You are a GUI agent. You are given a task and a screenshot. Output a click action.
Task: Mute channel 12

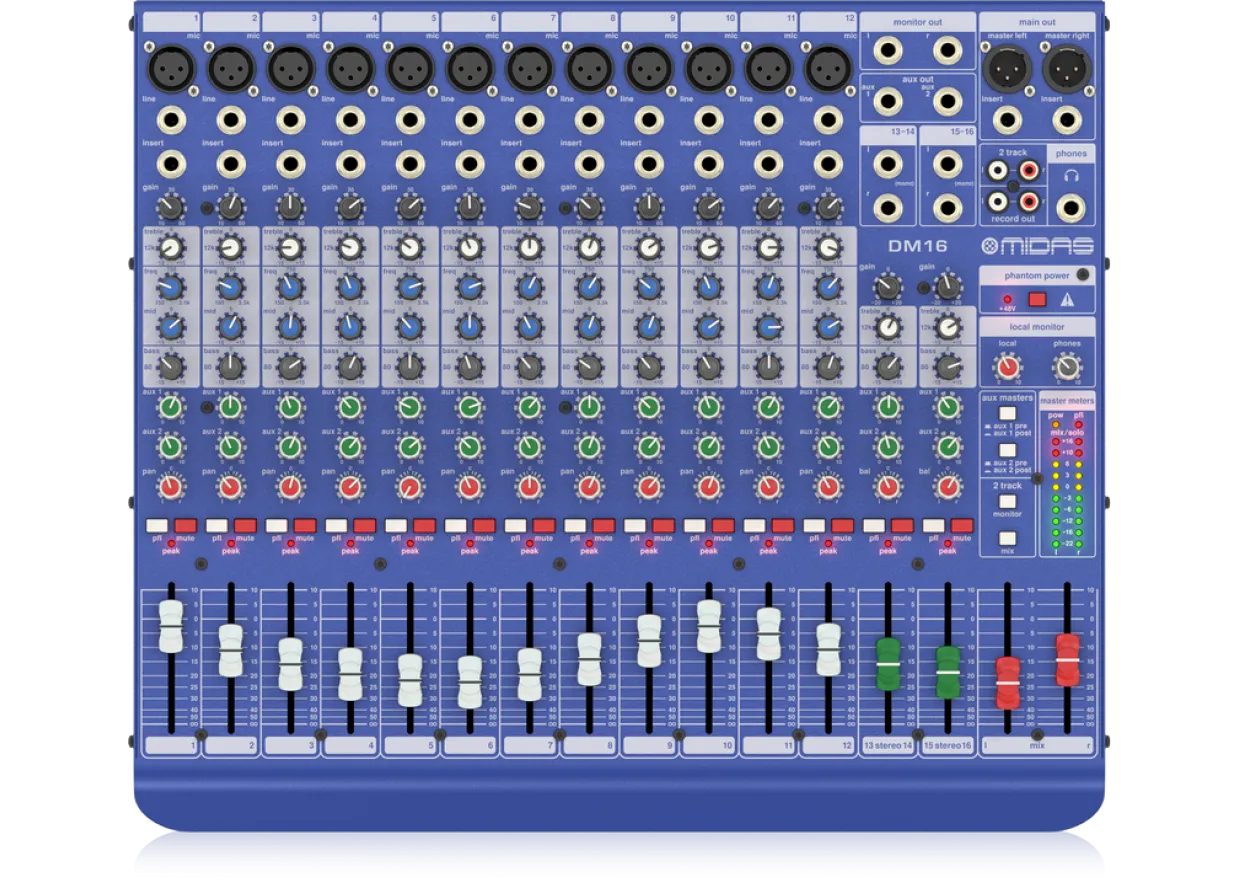pos(843,525)
